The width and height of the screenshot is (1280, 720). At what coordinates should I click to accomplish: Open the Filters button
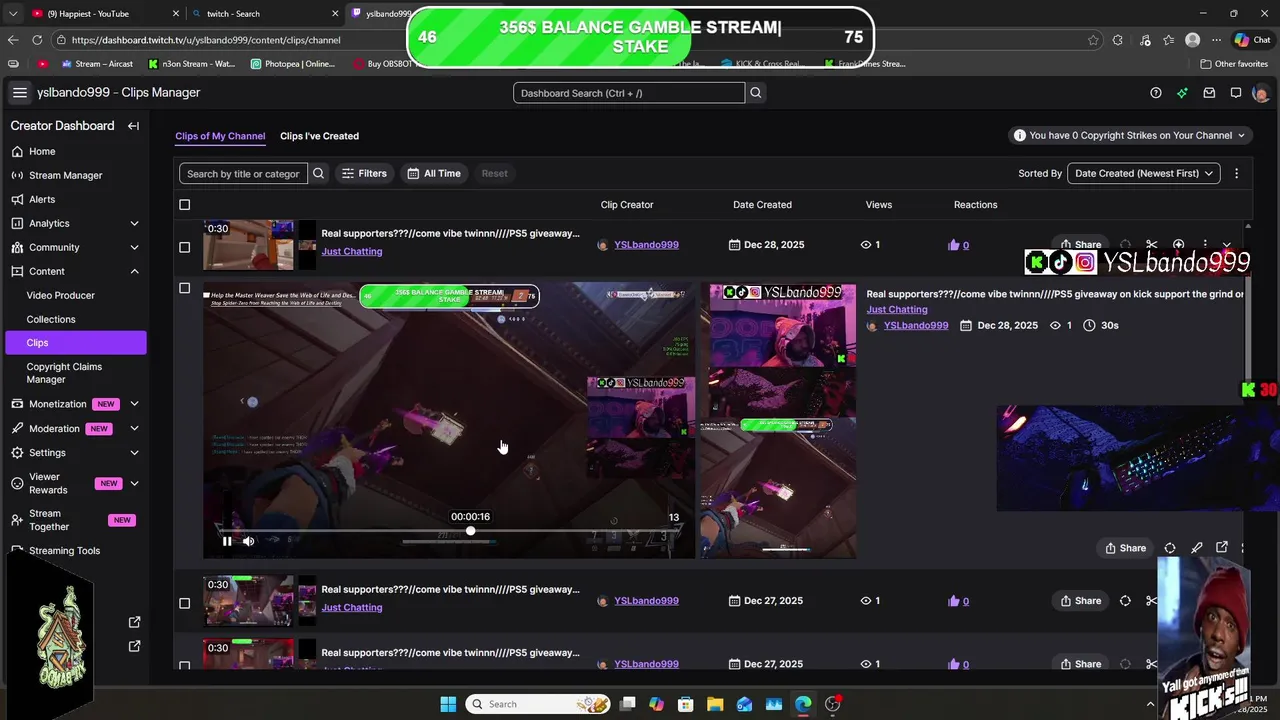click(364, 173)
